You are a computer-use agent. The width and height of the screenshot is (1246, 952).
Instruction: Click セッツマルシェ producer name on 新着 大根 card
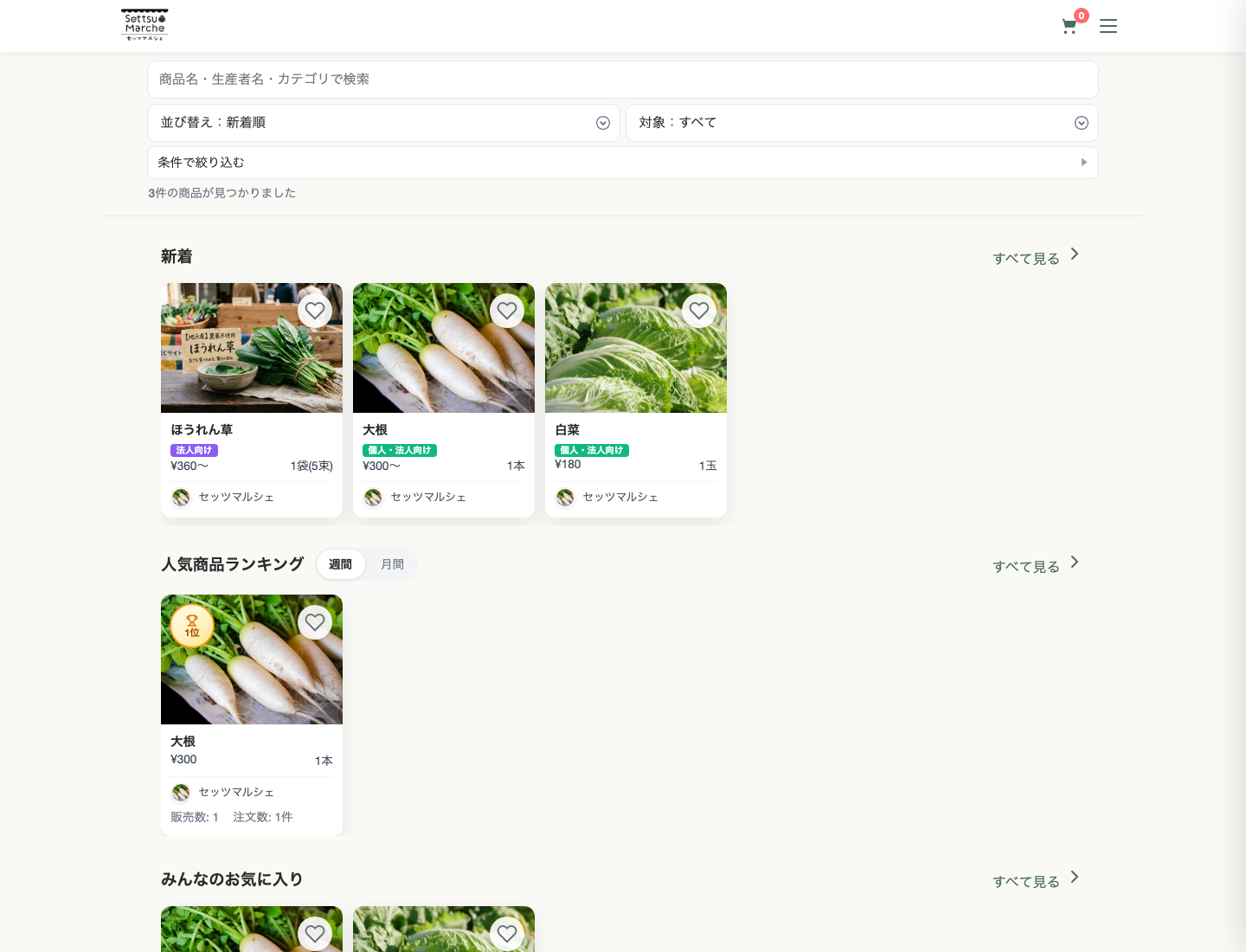tap(428, 497)
